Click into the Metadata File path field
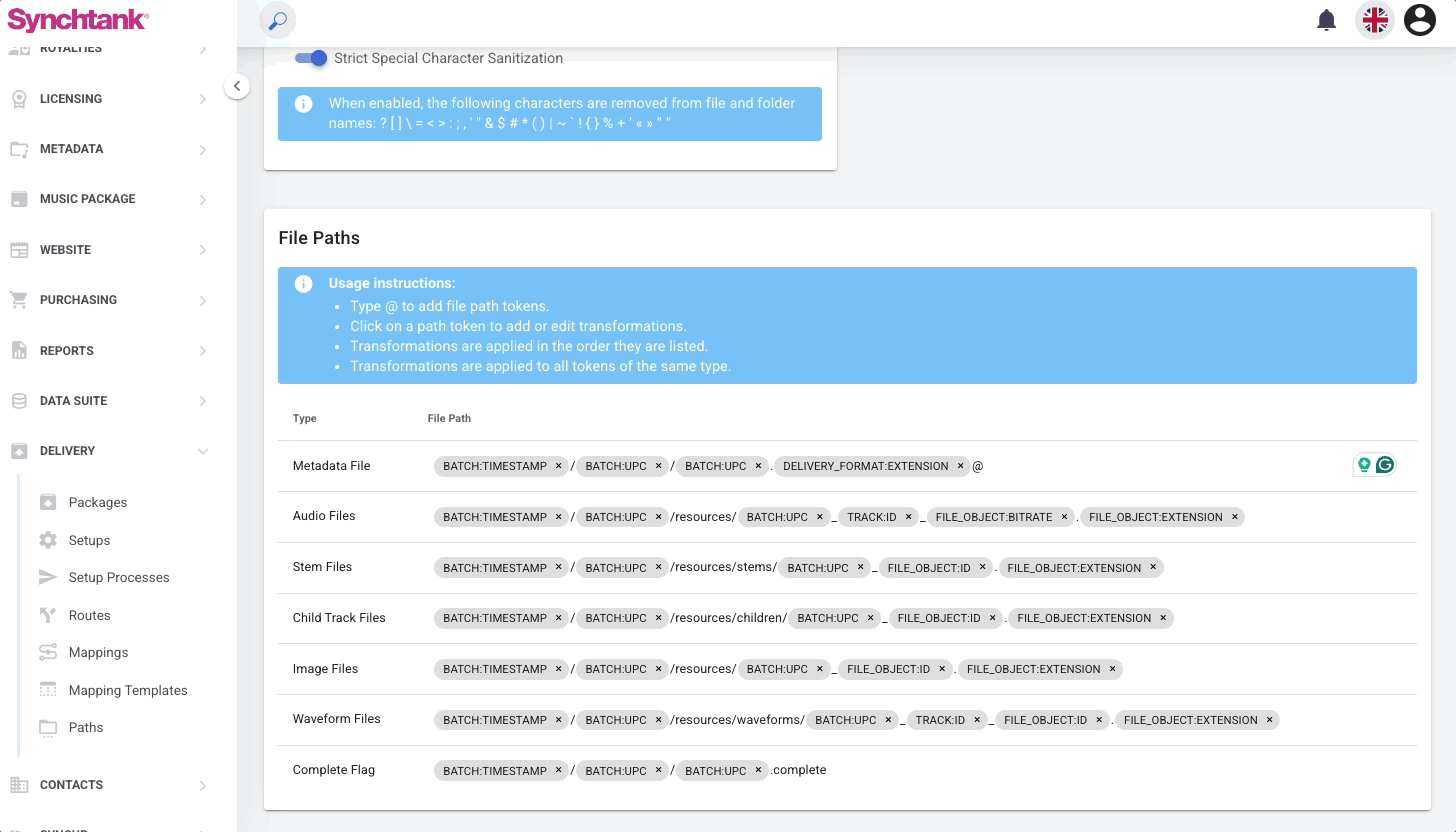Screen dimensions: 1456x832 click(x=887, y=466)
